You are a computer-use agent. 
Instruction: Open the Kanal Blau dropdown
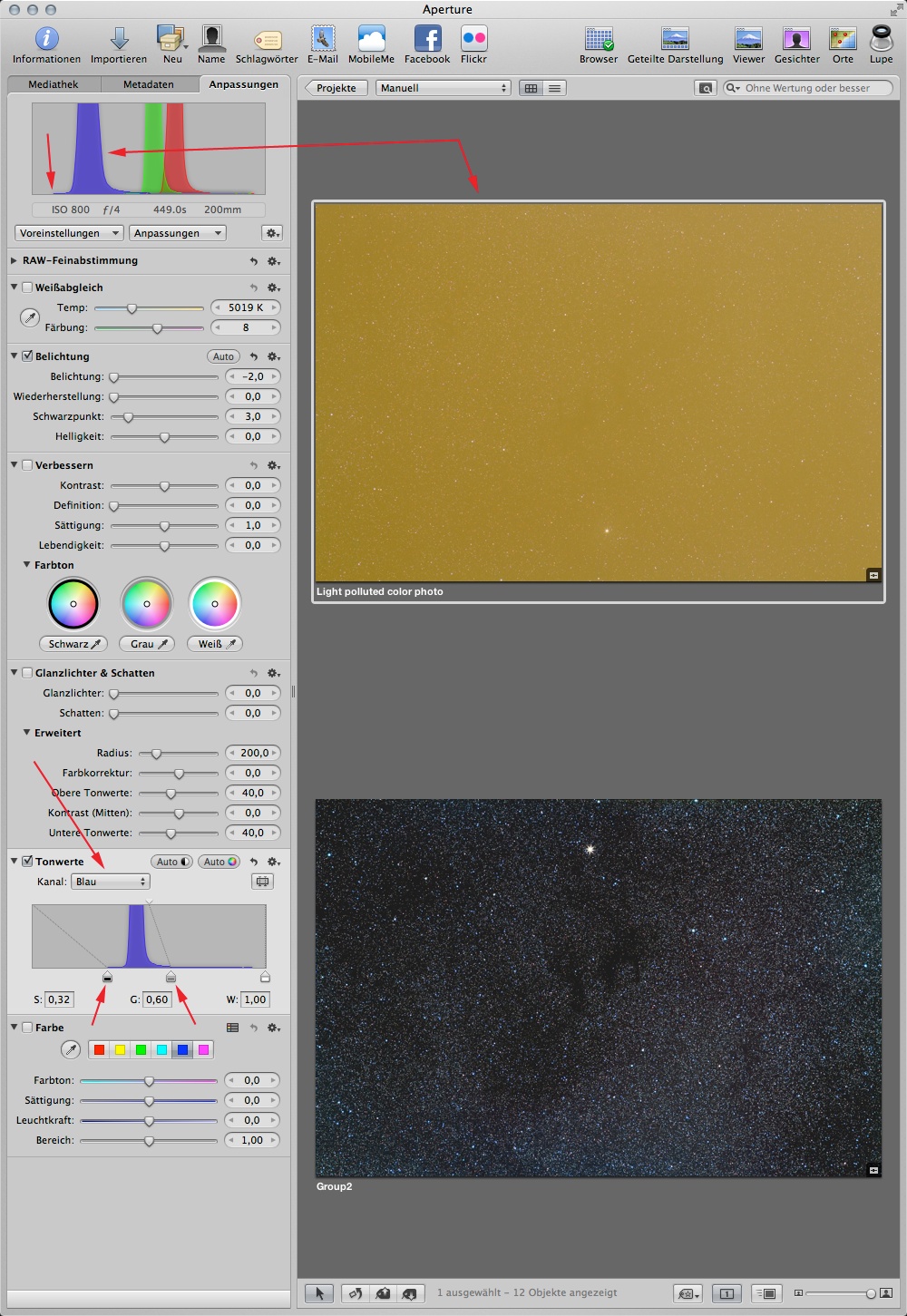point(111,882)
